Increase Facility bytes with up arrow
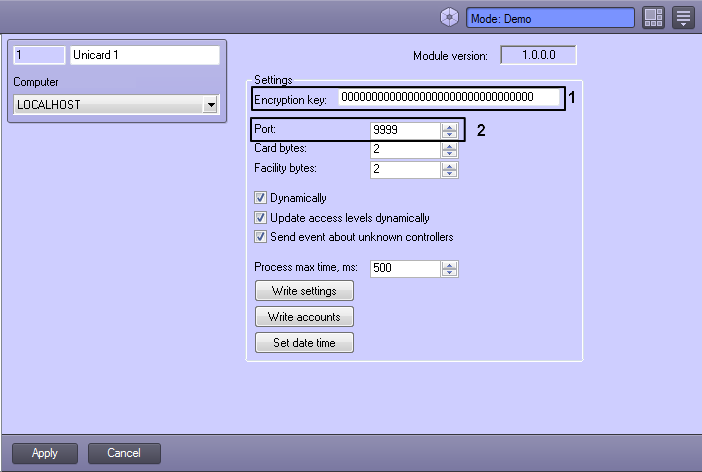702x472 pixels. [x=449, y=166]
